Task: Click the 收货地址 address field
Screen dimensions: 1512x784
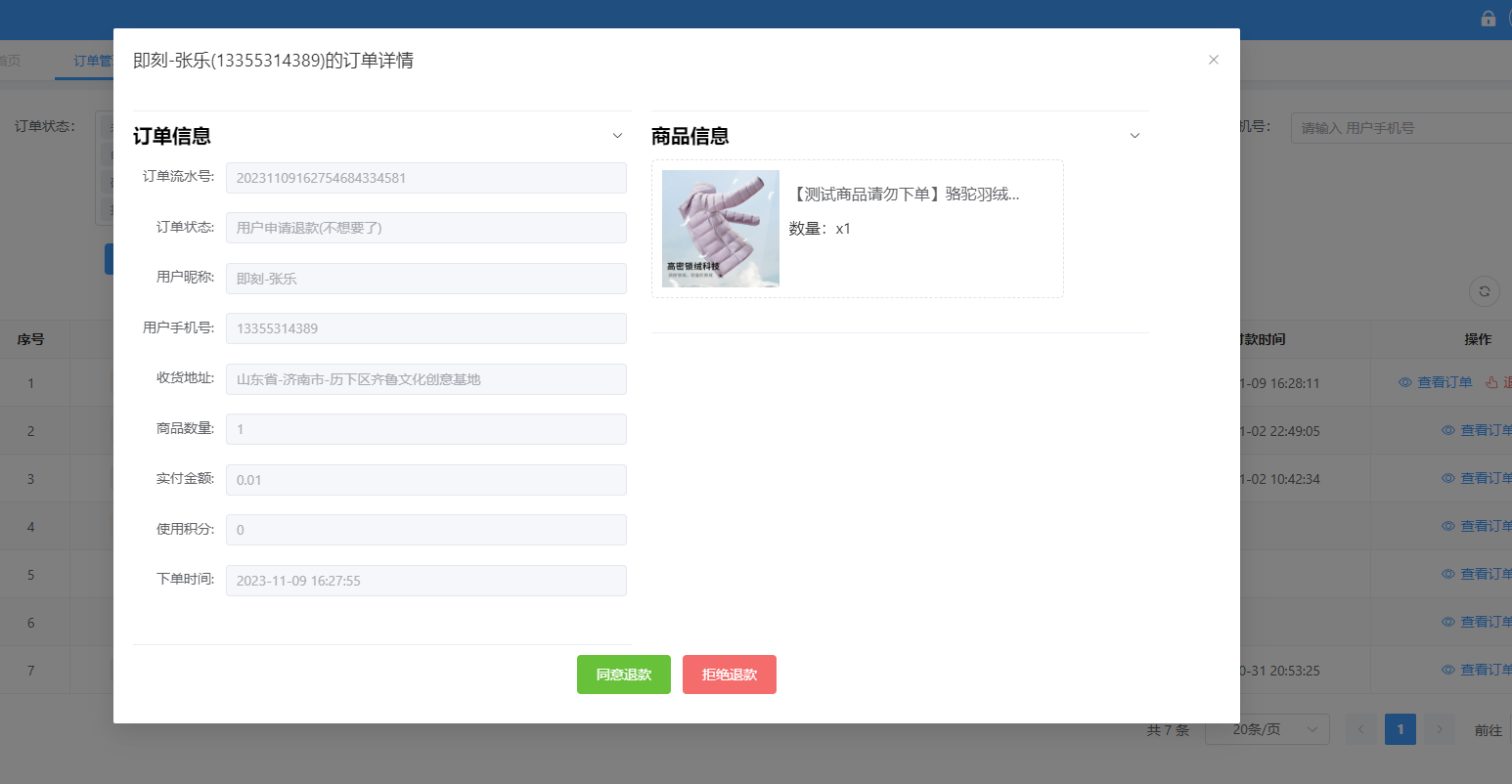Action: 425,379
